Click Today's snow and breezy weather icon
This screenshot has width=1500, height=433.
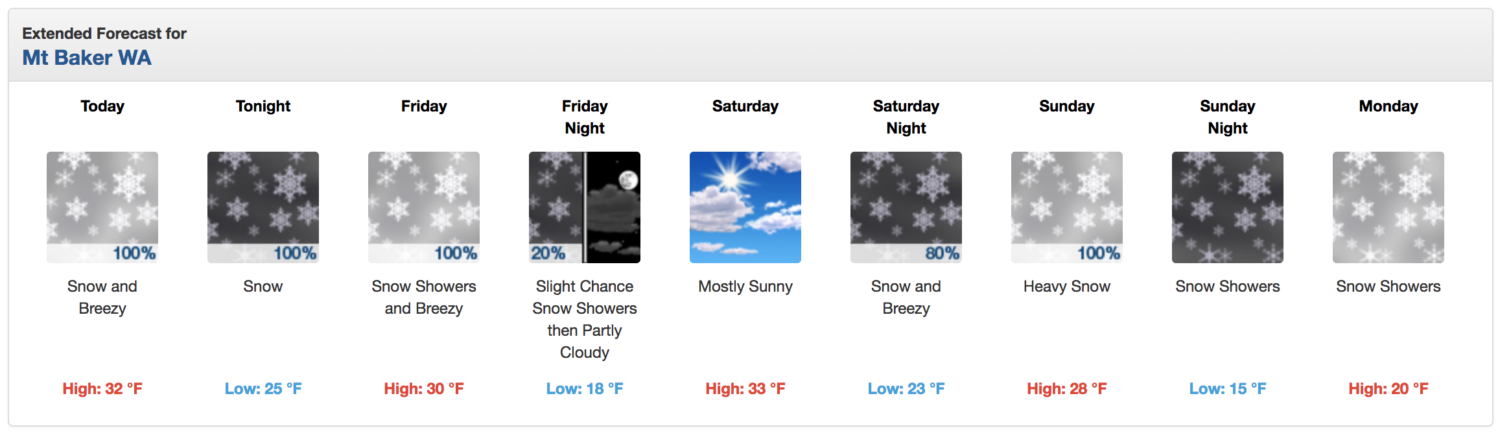pyautogui.click(x=102, y=207)
